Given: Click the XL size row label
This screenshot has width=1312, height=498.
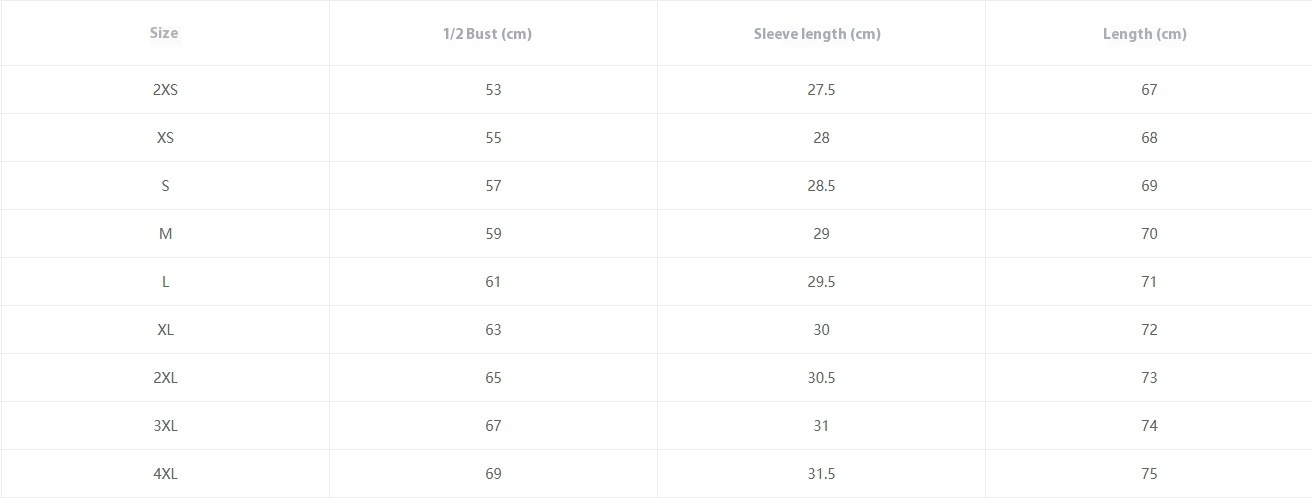Looking at the screenshot, I should click(x=165, y=330).
